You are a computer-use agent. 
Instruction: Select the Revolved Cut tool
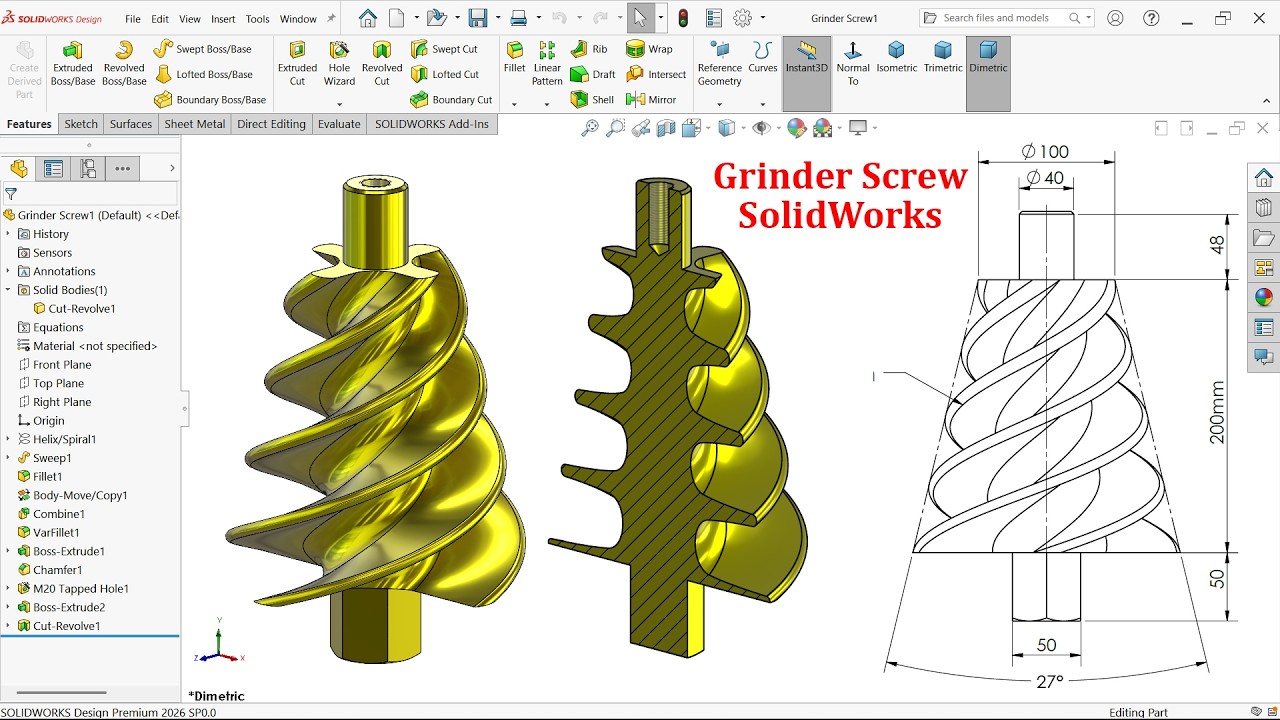click(x=382, y=63)
